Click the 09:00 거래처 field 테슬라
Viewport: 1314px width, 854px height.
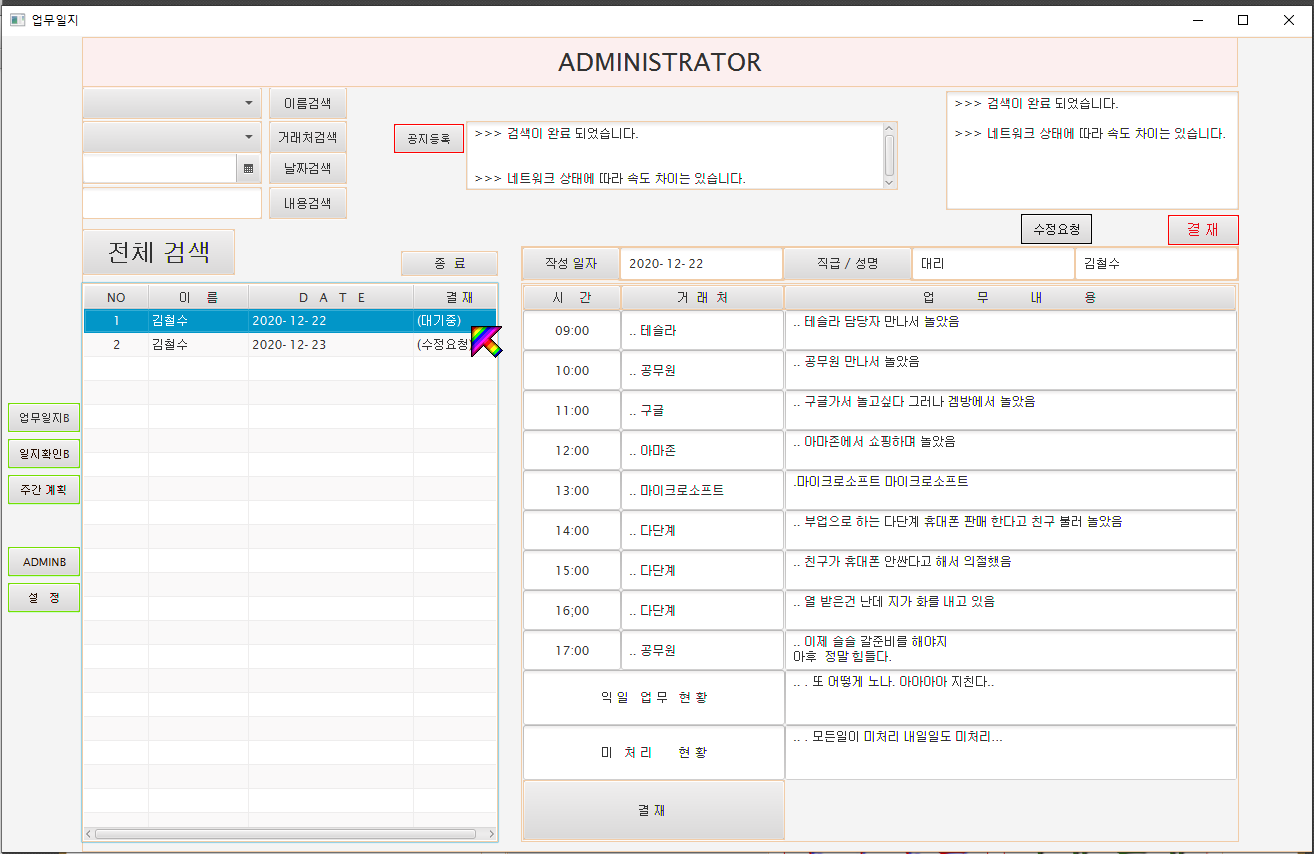702,330
